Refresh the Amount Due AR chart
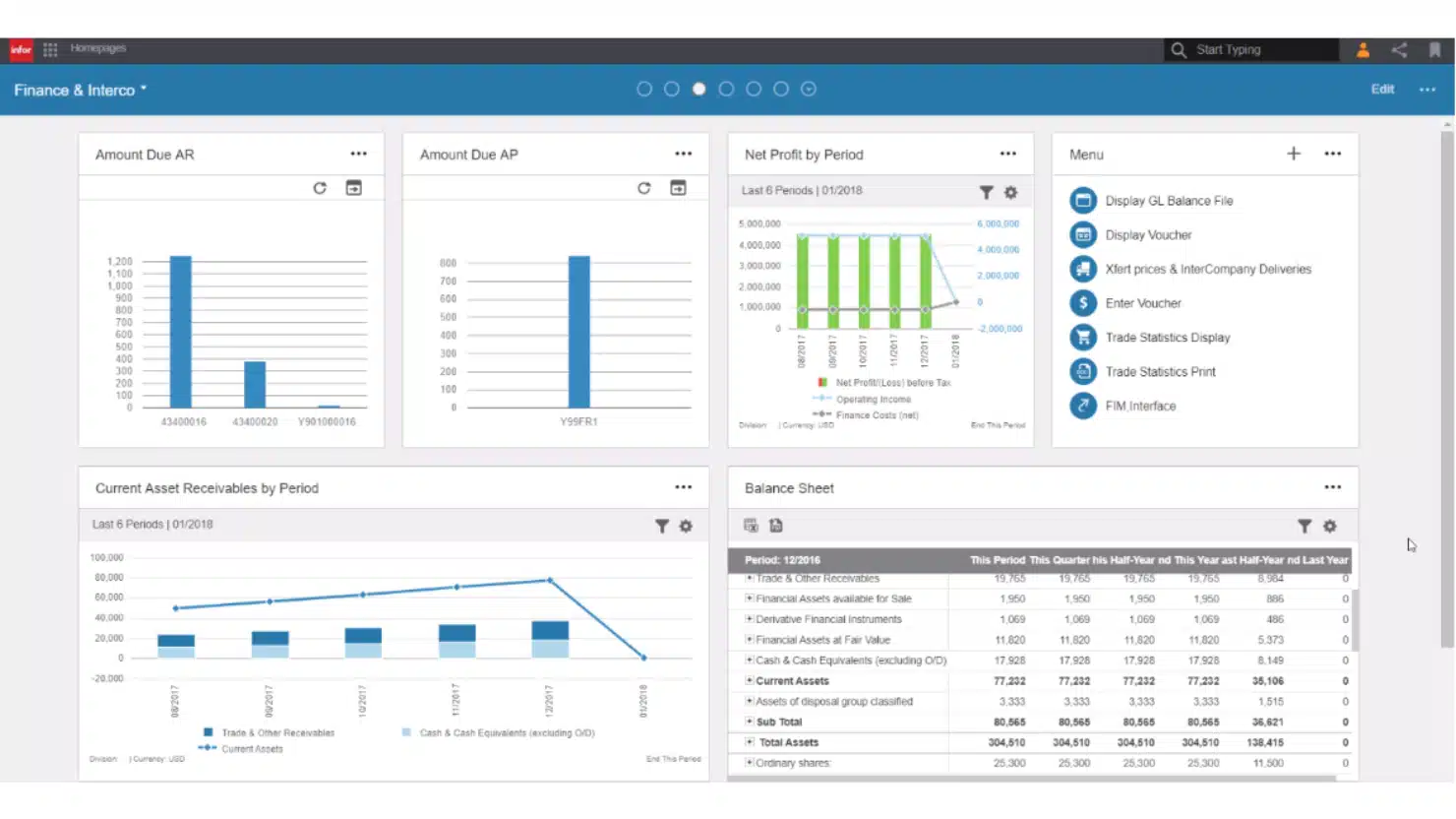This screenshot has height=819, width=1456. tap(320, 187)
